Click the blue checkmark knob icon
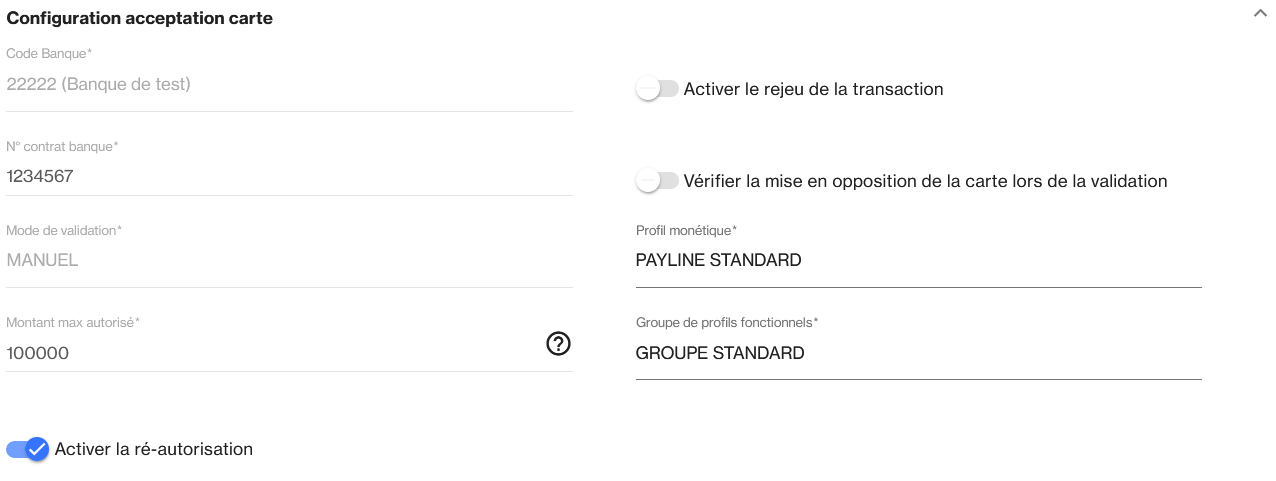Viewport: 1276px width, 481px height. [x=37, y=449]
